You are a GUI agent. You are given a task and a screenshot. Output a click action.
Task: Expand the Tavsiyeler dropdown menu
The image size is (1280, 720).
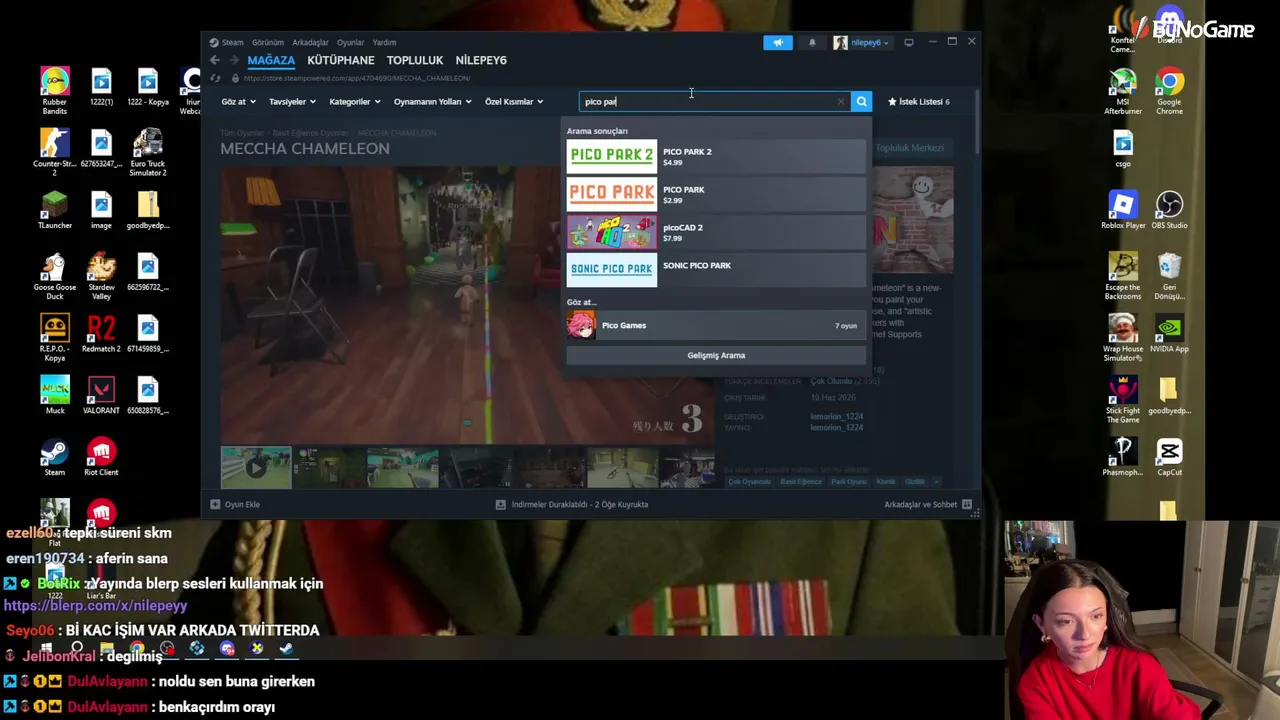click(x=292, y=101)
